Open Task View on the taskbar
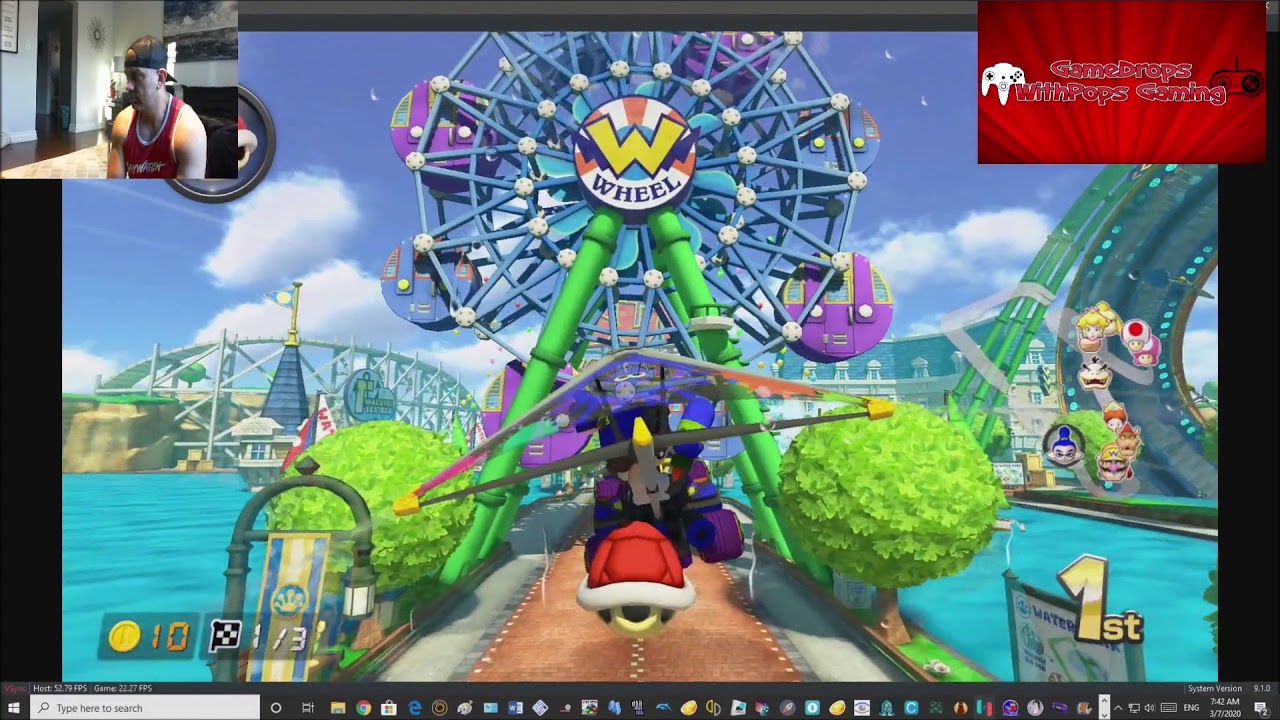The width and height of the screenshot is (1280, 720). click(x=308, y=708)
